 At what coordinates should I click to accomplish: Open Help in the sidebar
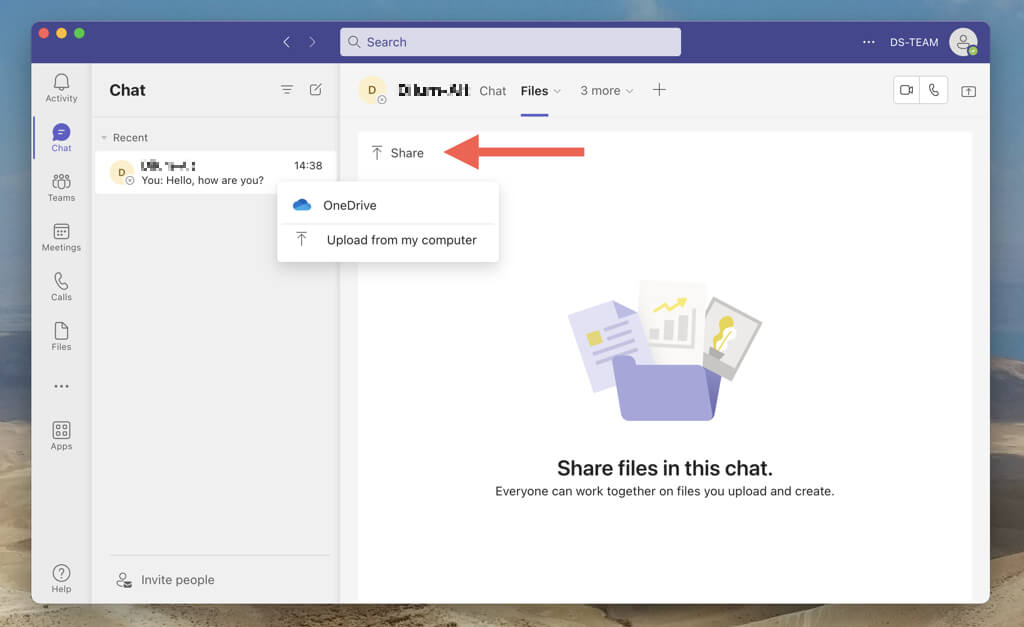click(61, 579)
